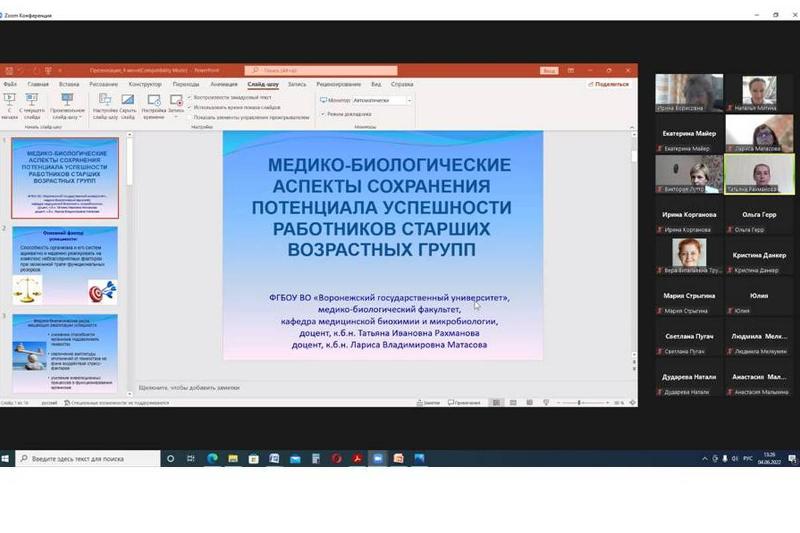800x533 pixels.
Task: Toggle the Play Narrations checkbox
Action: coord(190,97)
